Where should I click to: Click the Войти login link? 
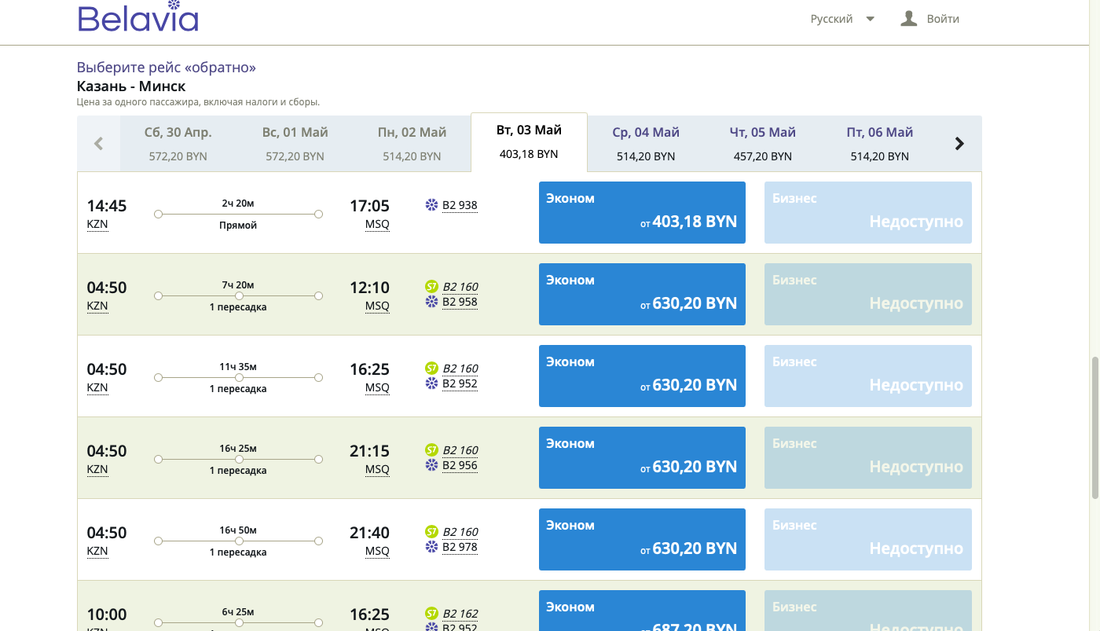point(943,19)
